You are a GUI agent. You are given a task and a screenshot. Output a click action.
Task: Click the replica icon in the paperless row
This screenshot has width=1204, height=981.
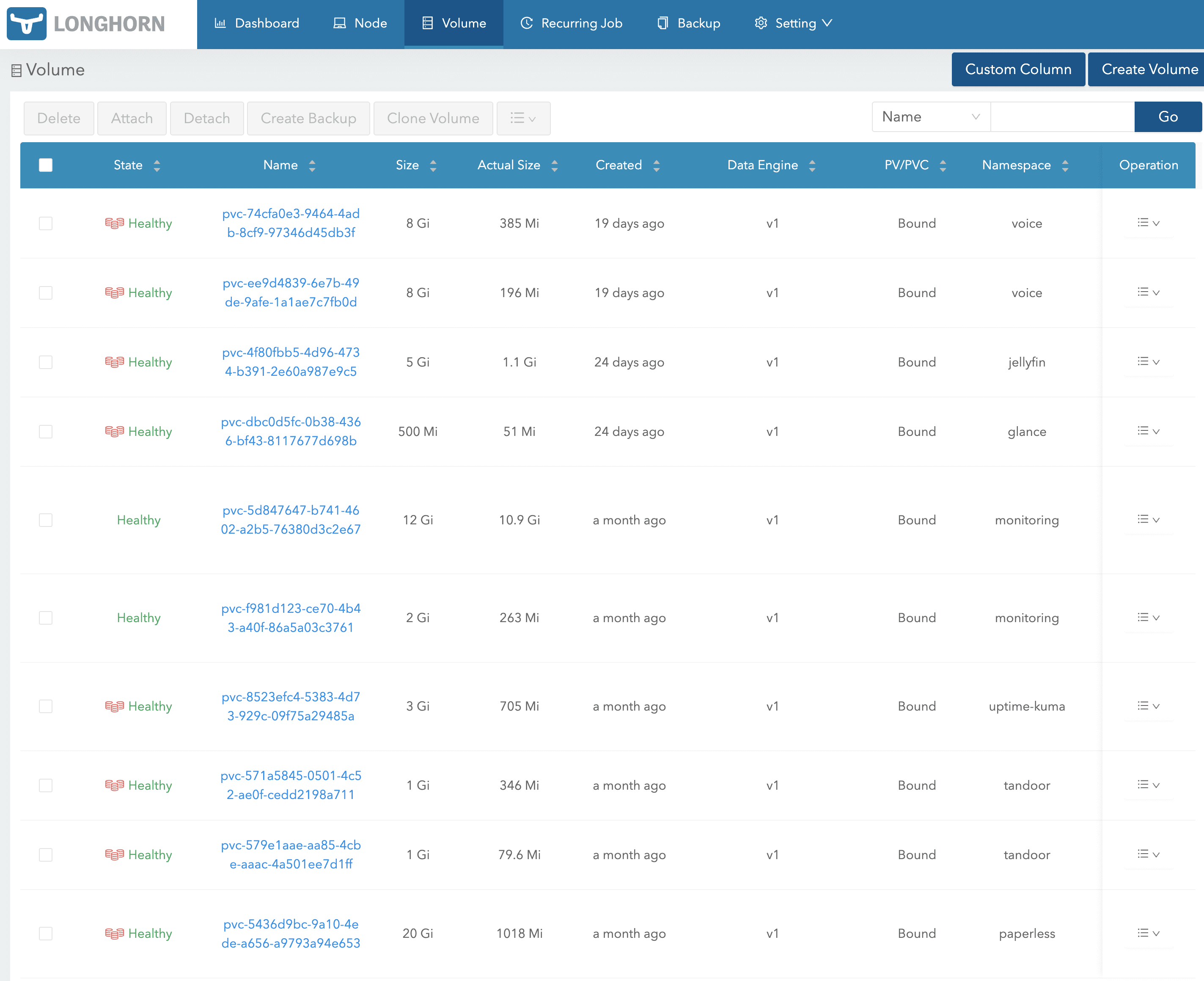point(114,934)
